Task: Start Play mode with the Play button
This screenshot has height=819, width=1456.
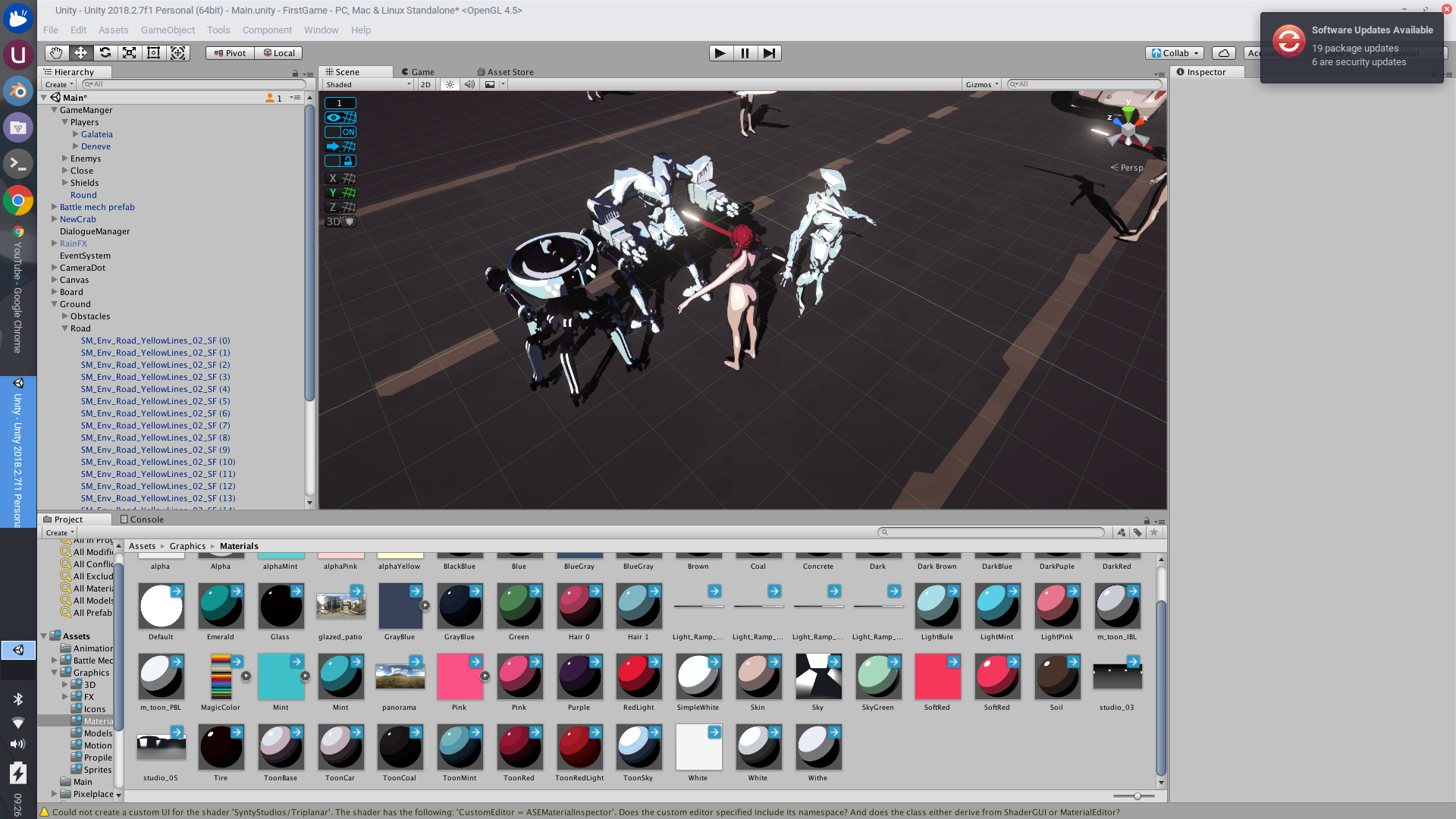Action: 720,53
